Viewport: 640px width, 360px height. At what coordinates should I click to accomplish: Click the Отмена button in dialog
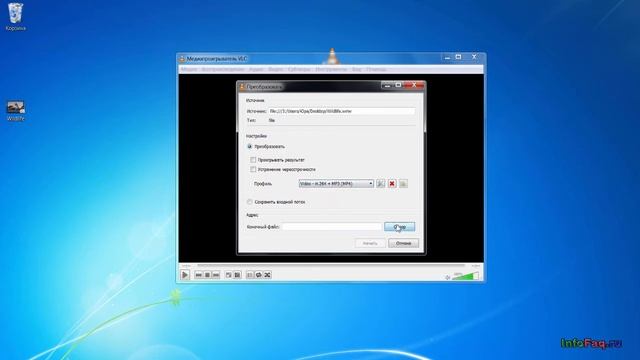[x=403, y=243]
